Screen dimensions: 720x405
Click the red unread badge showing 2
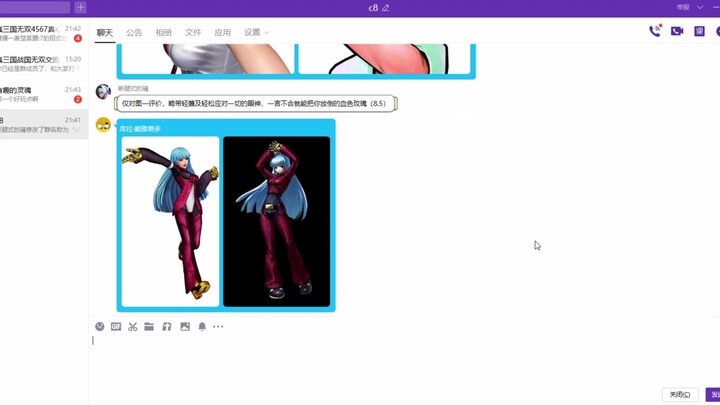78,99
